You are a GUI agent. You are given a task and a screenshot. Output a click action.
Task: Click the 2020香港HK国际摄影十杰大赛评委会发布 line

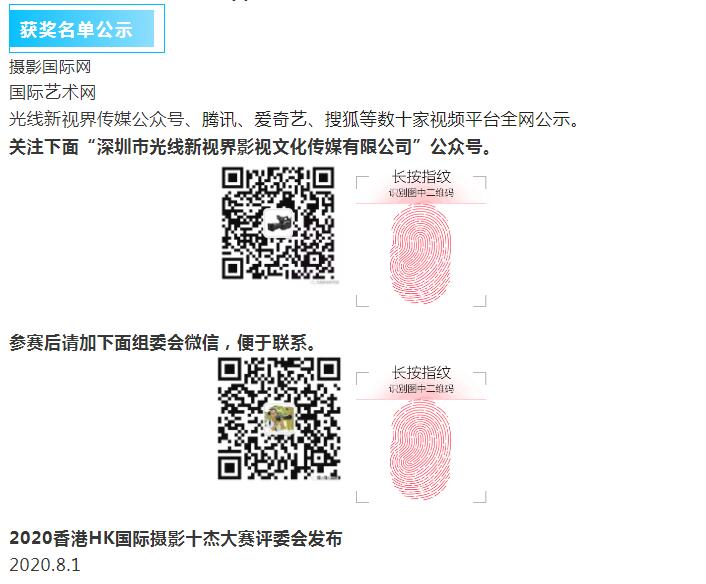176,538
